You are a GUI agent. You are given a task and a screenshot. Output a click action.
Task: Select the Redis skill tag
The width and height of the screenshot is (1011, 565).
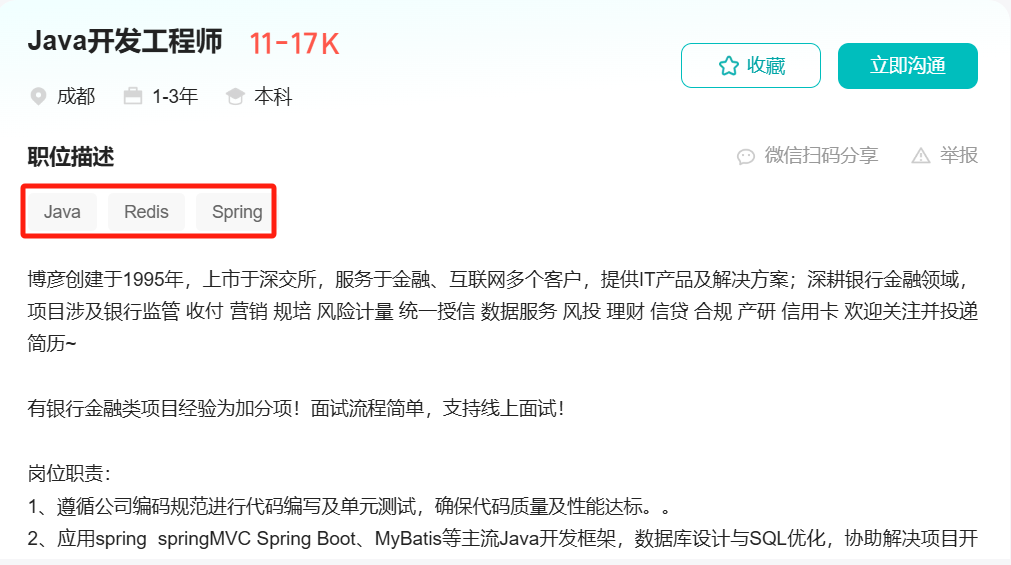[x=146, y=212]
